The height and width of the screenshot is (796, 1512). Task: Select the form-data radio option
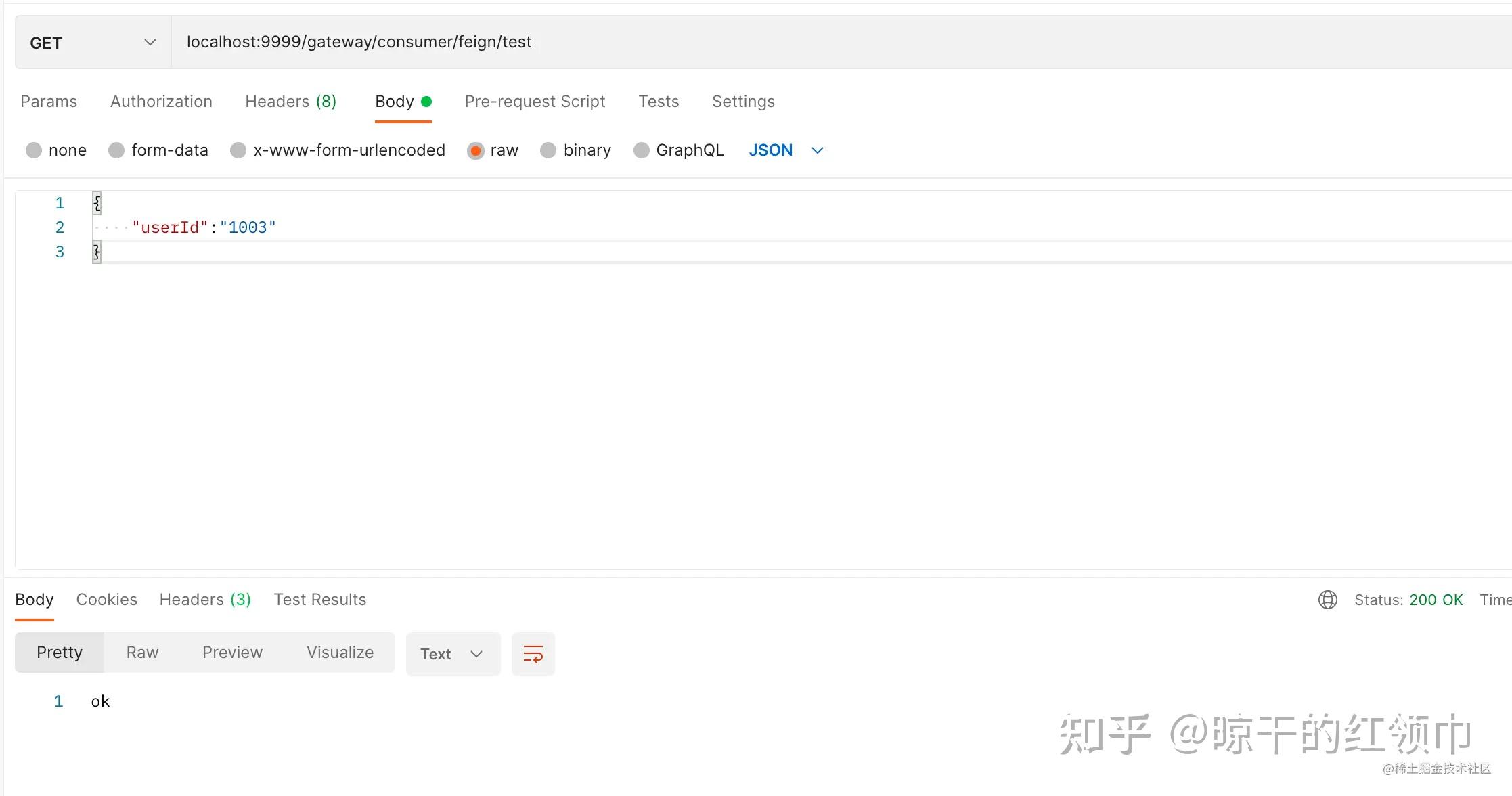click(116, 150)
